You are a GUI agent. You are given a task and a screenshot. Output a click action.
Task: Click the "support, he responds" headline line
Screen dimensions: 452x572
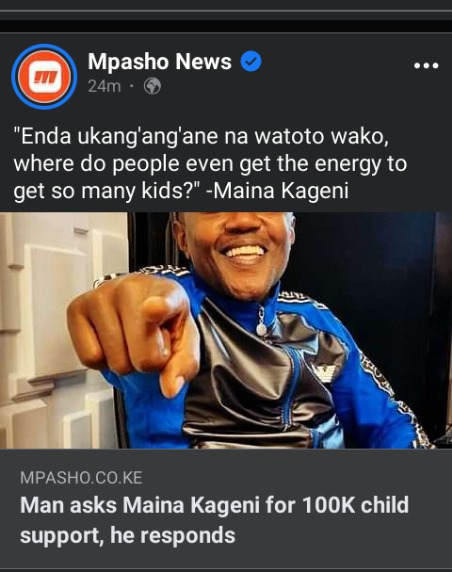coord(128,536)
